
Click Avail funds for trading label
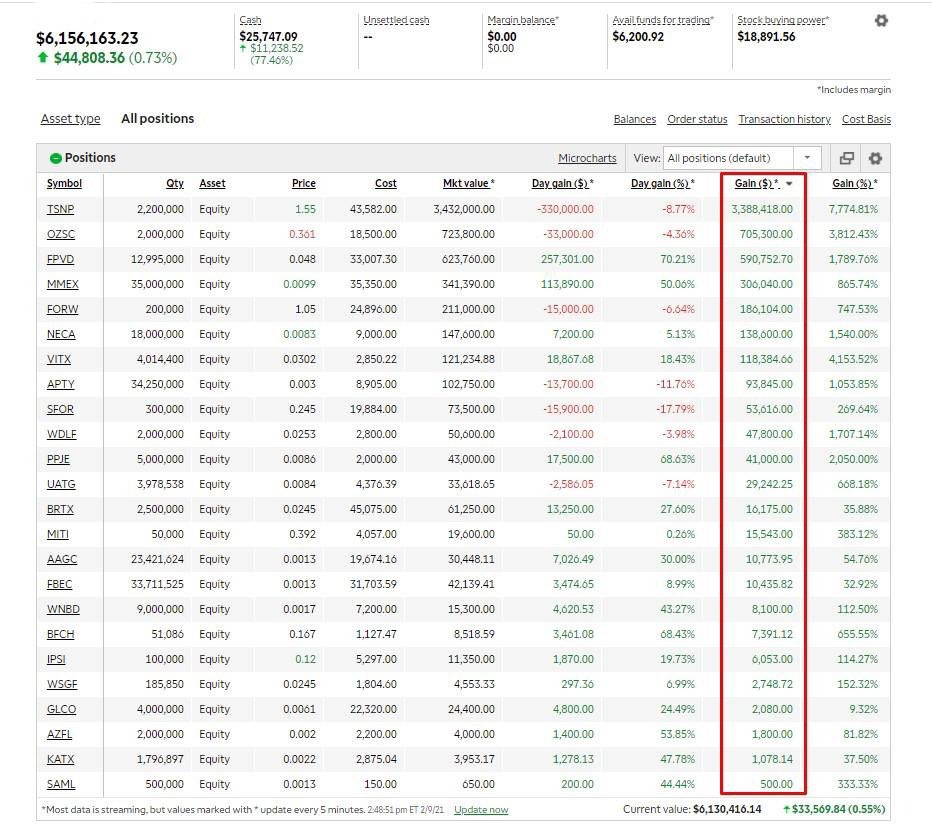[x=662, y=20]
